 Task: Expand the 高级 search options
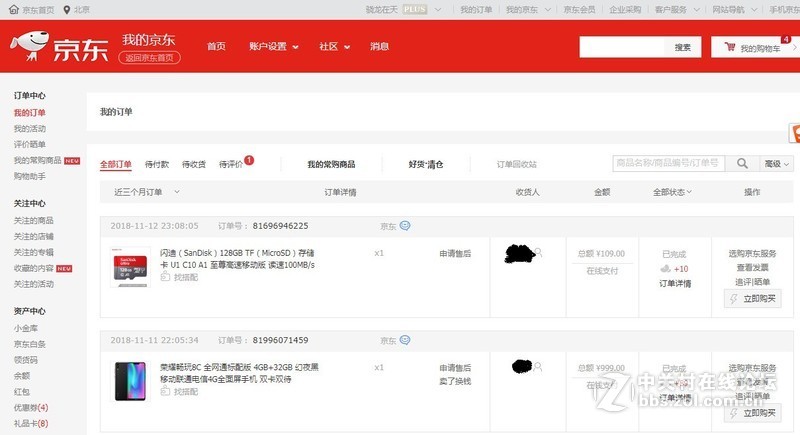click(x=776, y=163)
